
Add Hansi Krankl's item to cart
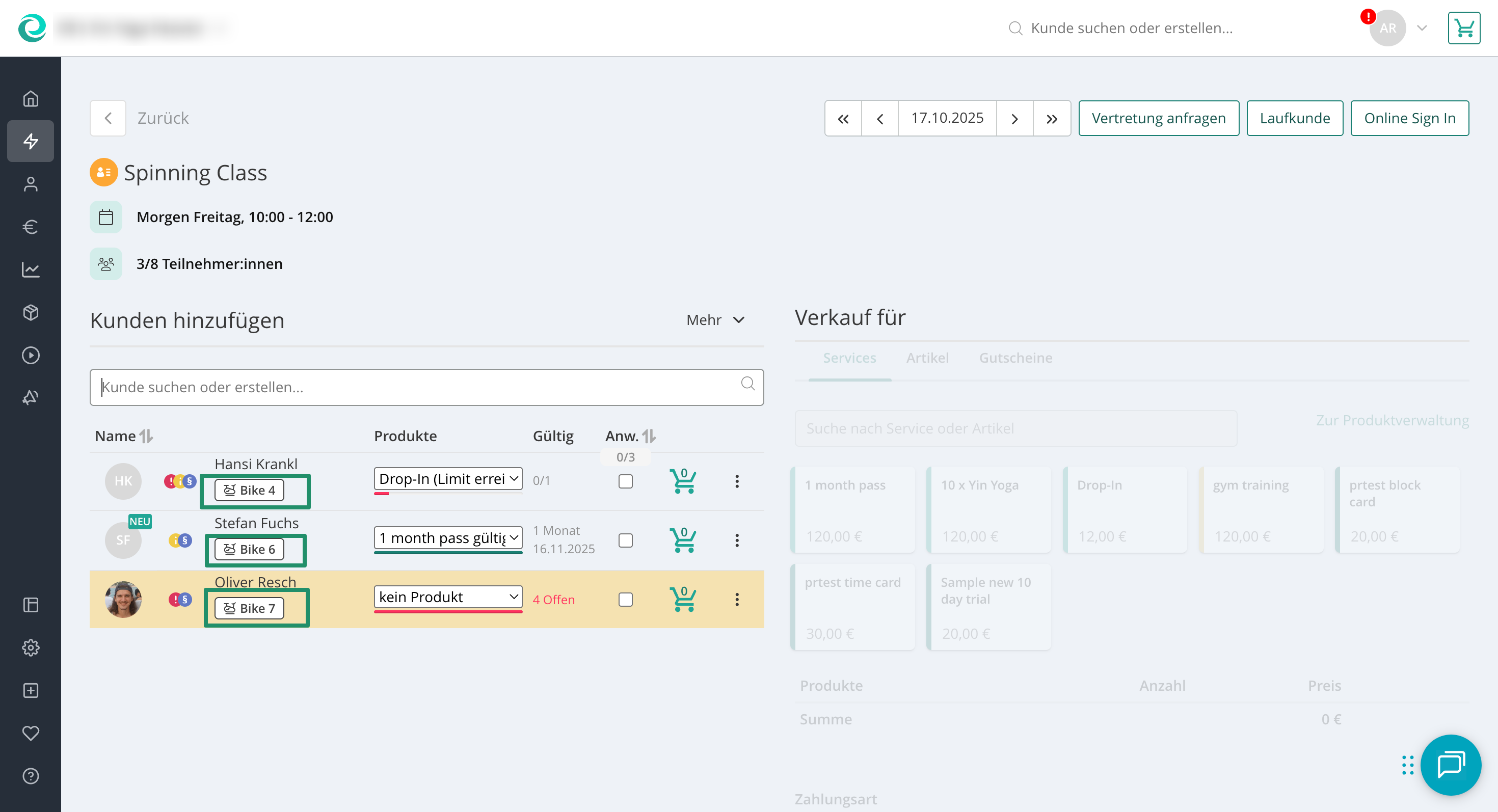(683, 481)
